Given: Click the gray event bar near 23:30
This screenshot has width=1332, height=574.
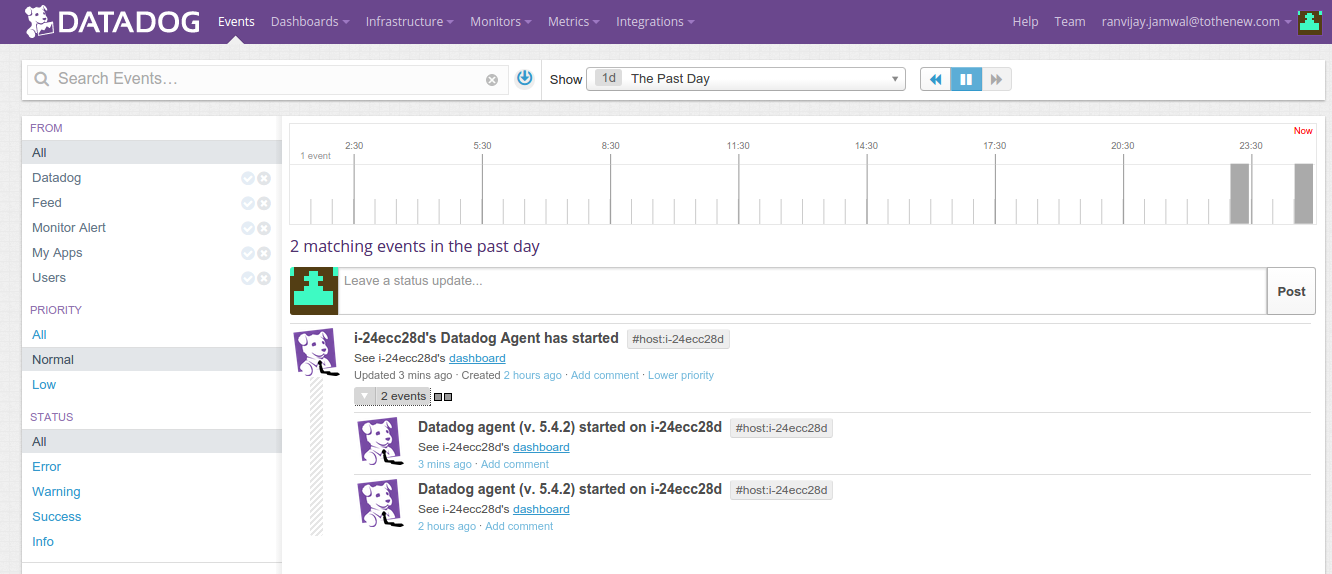Looking at the screenshot, I should 1240,194.
